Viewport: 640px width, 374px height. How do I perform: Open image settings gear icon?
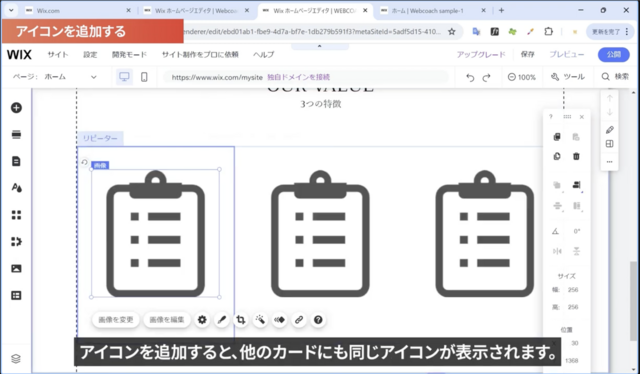click(202, 320)
